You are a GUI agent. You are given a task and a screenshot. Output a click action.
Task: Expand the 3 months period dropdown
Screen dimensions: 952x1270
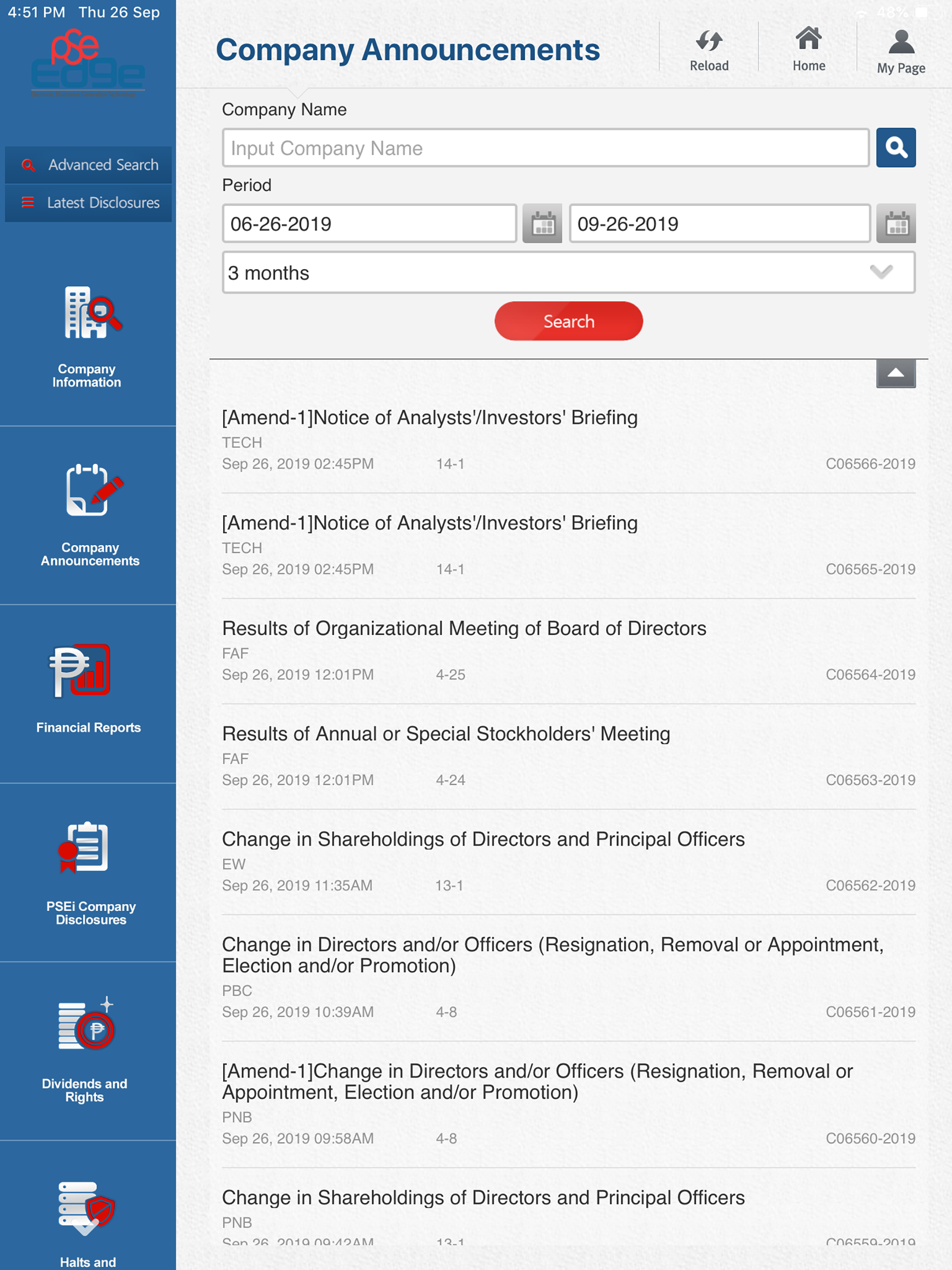(569, 272)
